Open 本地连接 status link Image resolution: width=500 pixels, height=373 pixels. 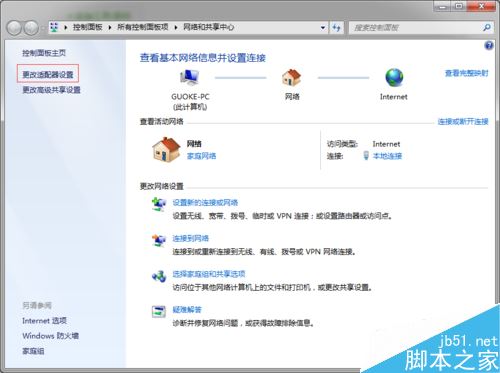point(387,156)
